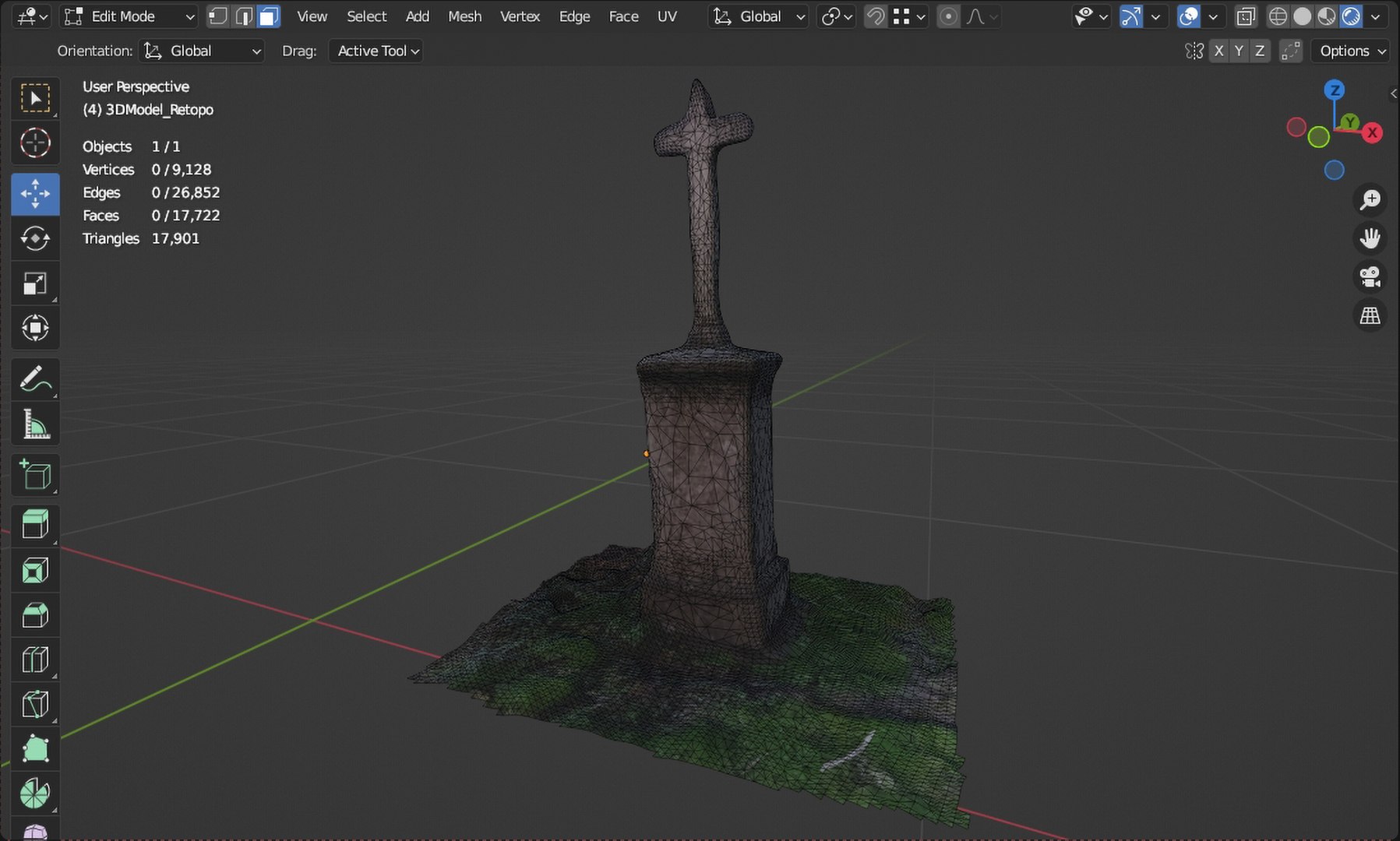Open tool settings Orientation Global dropdown

pyautogui.click(x=202, y=51)
